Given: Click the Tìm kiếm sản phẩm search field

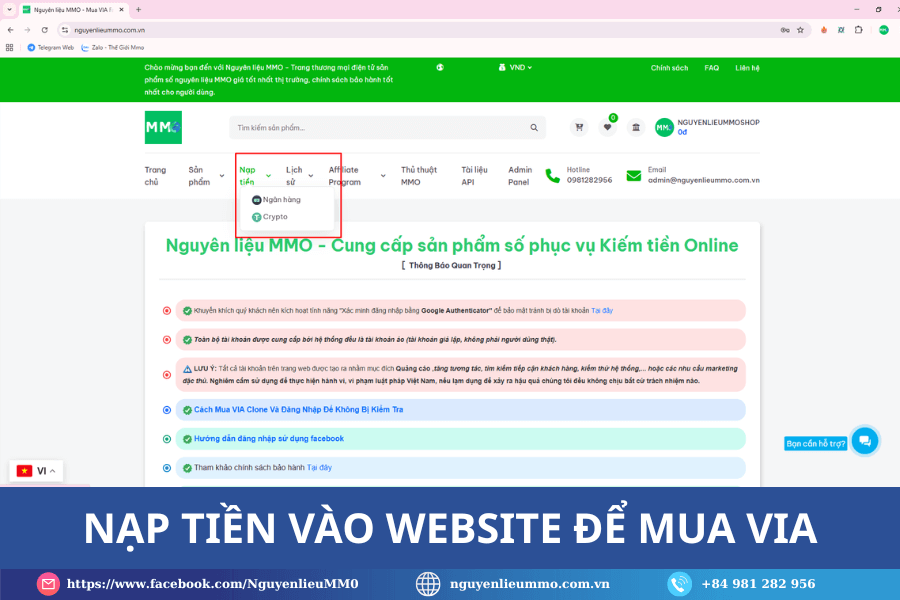Looking at the screenshot, I should tap(380, 128).
